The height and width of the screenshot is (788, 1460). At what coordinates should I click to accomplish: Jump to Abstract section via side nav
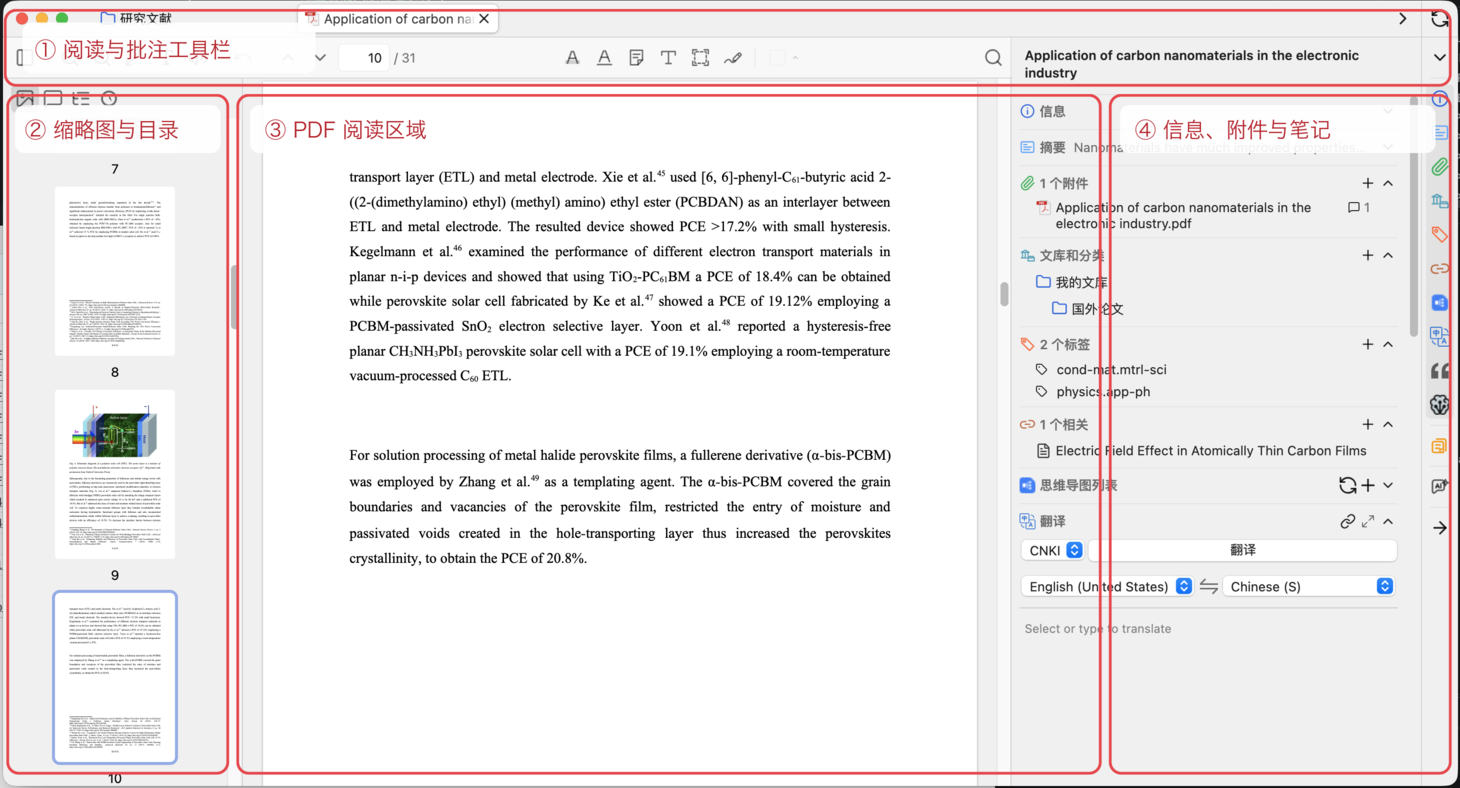click(1440, 132)
